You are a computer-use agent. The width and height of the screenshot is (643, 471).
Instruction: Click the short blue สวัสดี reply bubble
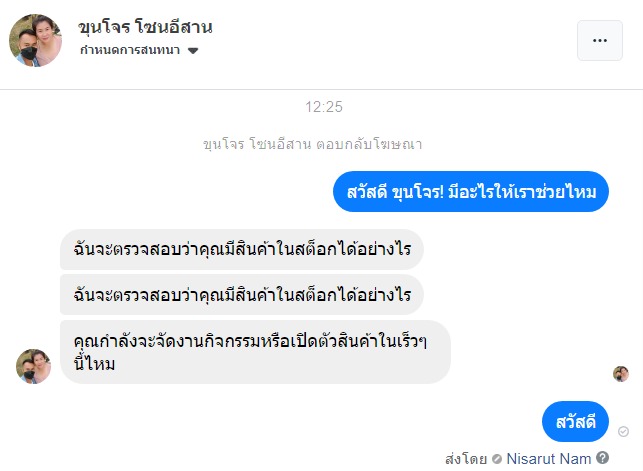pyautogui.click(x=575, y=422)
